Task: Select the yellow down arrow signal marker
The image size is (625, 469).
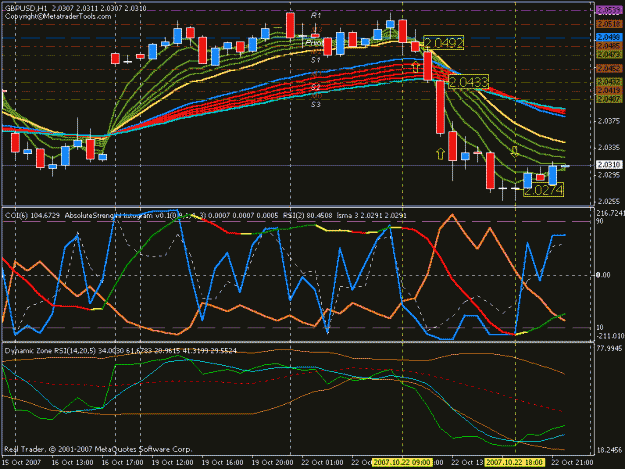Action: tap(515, 151)
